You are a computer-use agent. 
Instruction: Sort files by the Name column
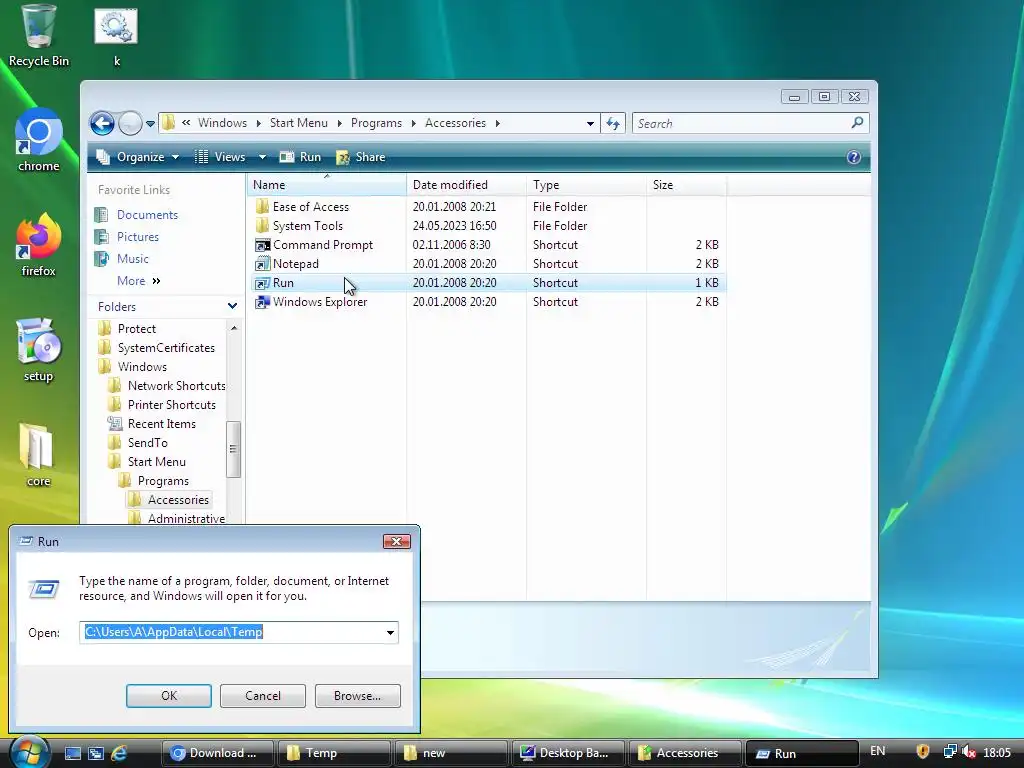(327, 185)
